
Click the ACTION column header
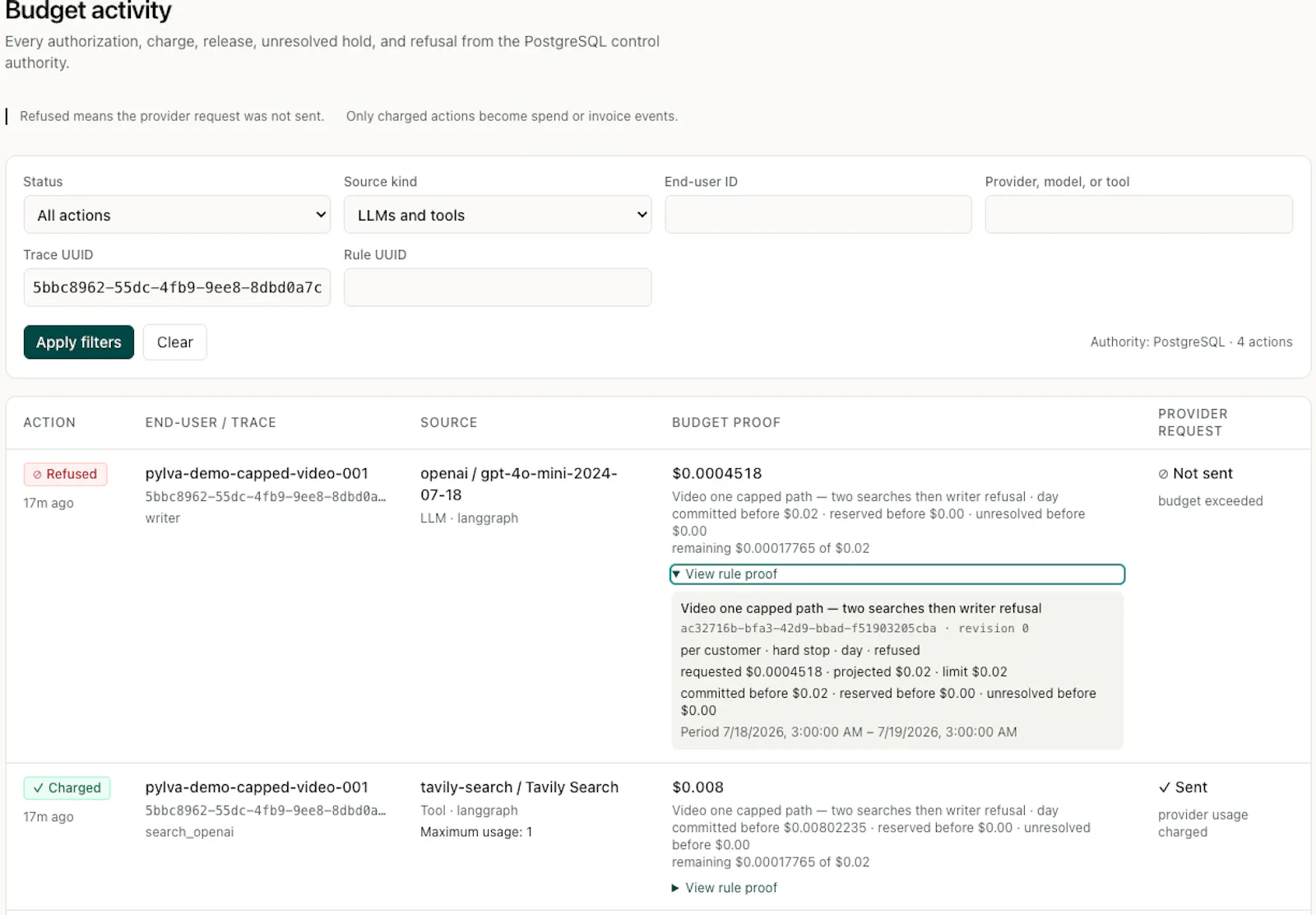click(x=49, y=422)
